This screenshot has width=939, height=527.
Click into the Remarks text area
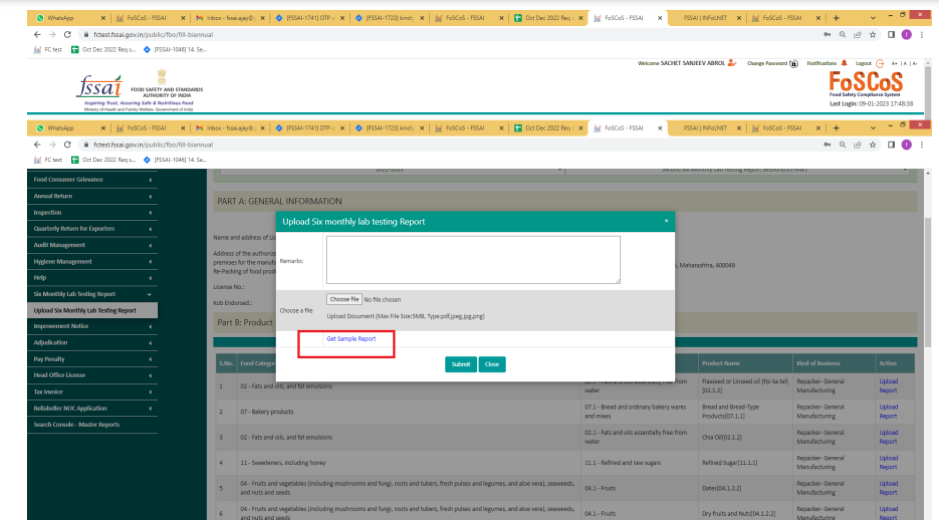pyautogui.click(x=473, y=260)
